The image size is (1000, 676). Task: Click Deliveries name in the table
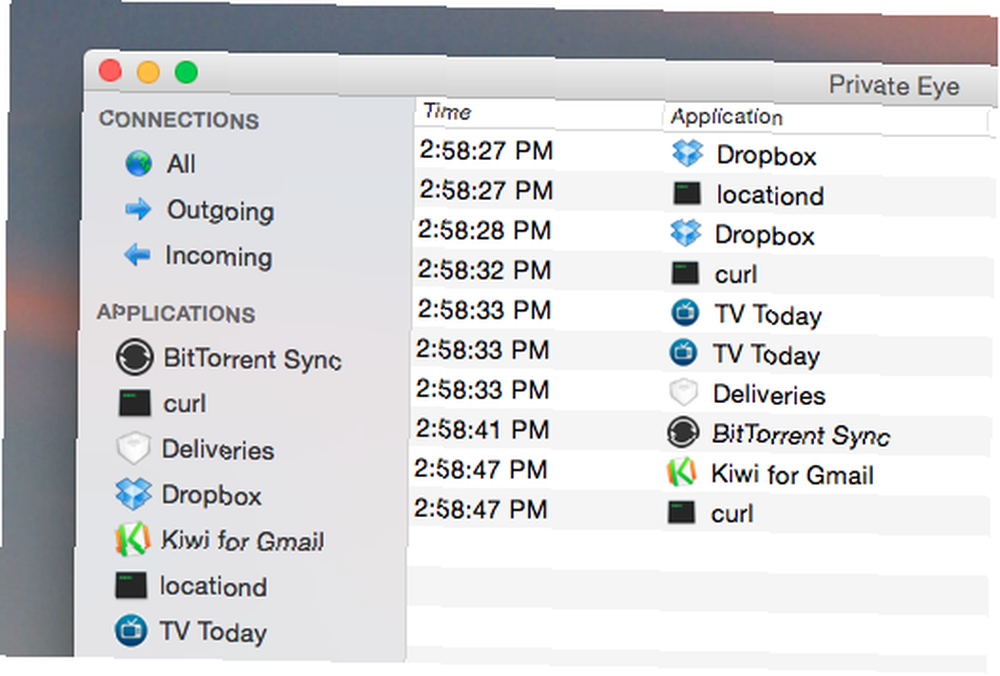click(769, 395)
